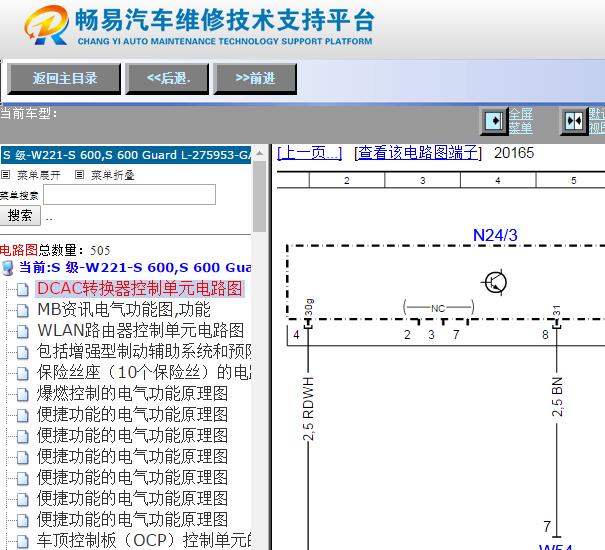Viewport: 605px width, 550px height.
Task: Click 菜单展开 text to expand menu
Action: pos(39,176)
